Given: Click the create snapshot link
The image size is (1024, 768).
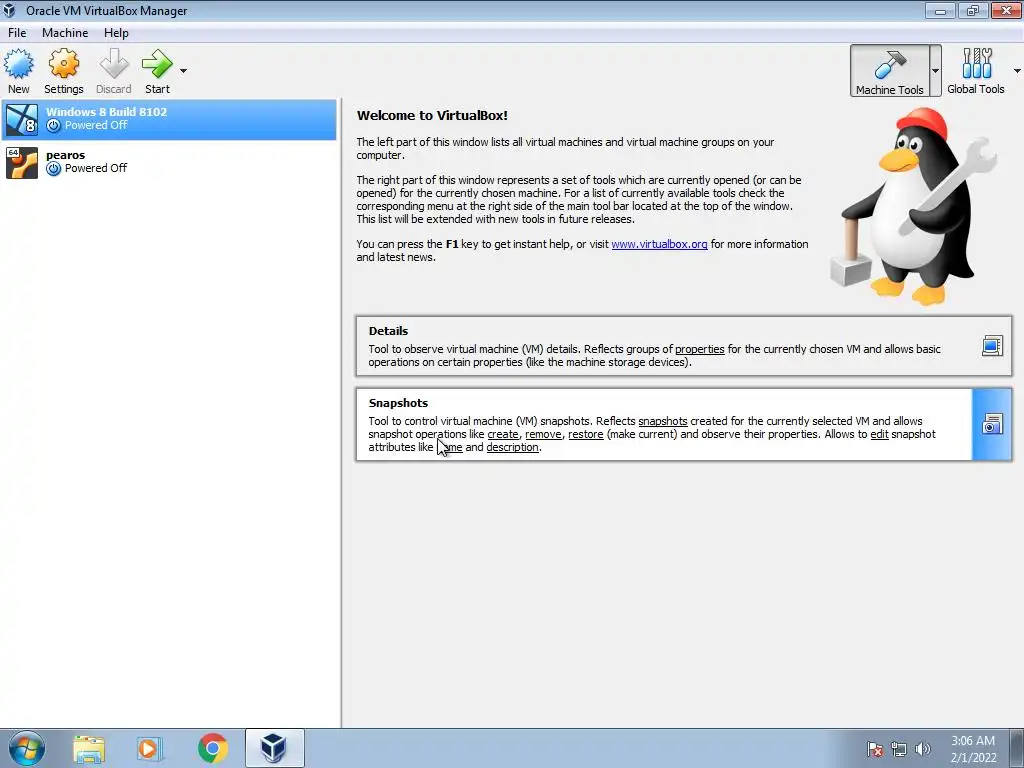Looking at the screenshot, I should 503,434.
